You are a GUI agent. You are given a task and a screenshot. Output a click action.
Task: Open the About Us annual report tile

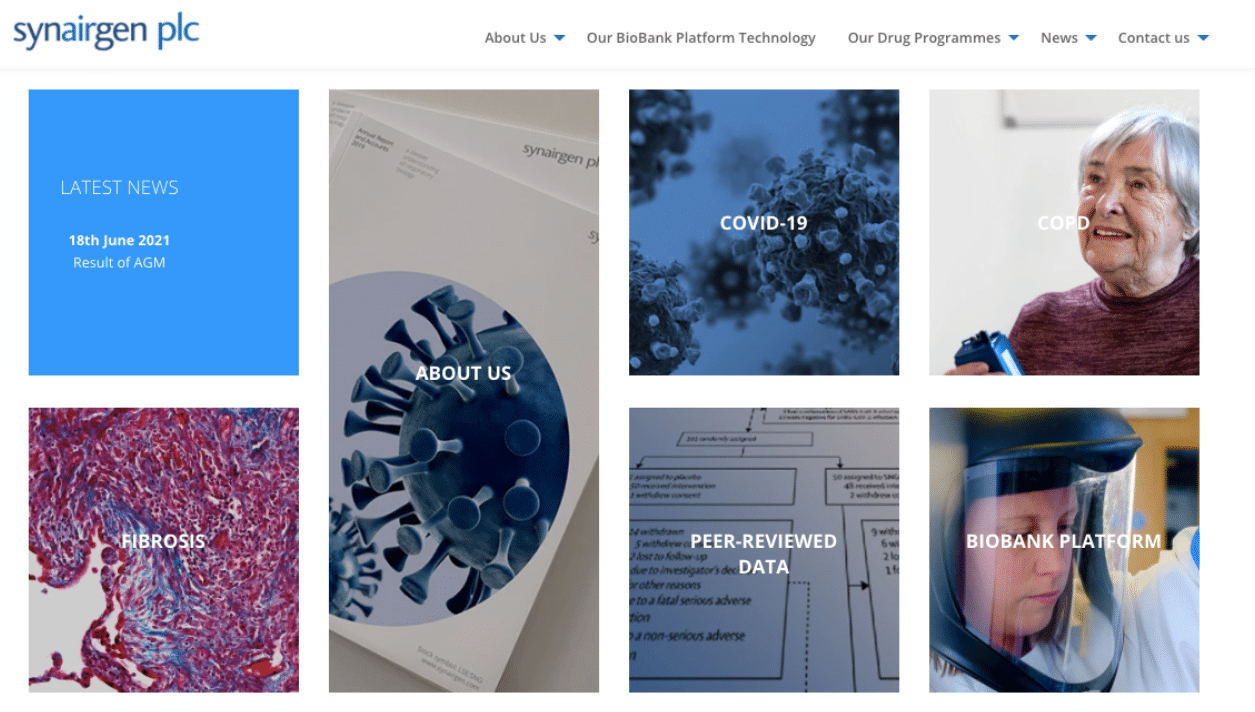464,391
